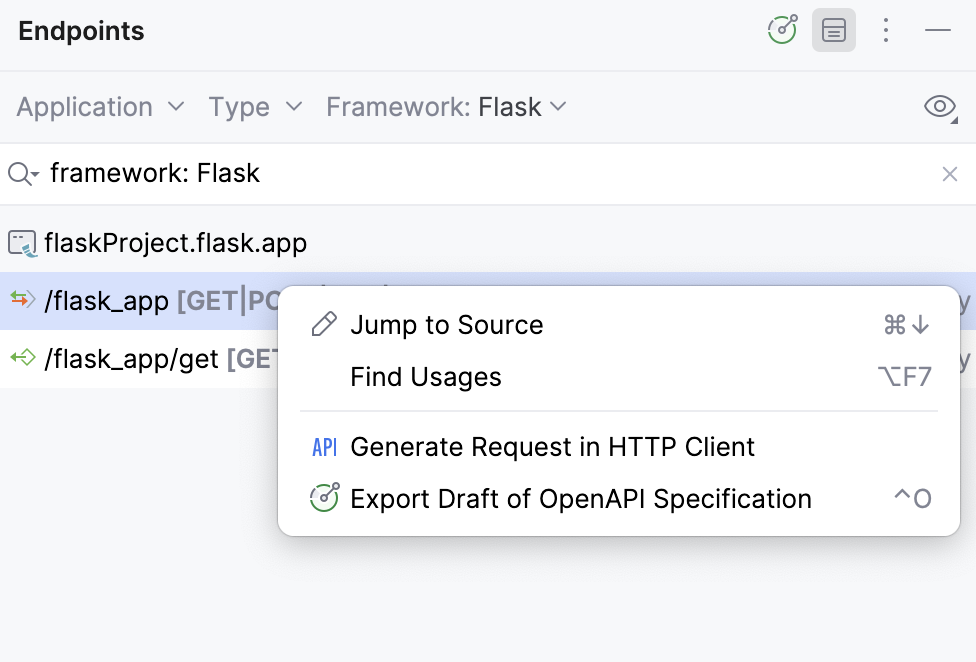Choose Generate Request in HTTP Client
The width and height of the screenshot is (976, 662).
[x=553, y=447]
